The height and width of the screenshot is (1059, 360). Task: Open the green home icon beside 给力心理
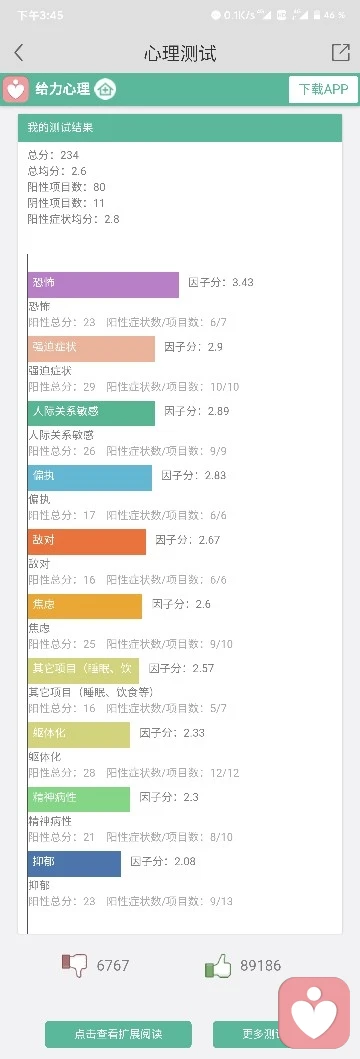105,89
